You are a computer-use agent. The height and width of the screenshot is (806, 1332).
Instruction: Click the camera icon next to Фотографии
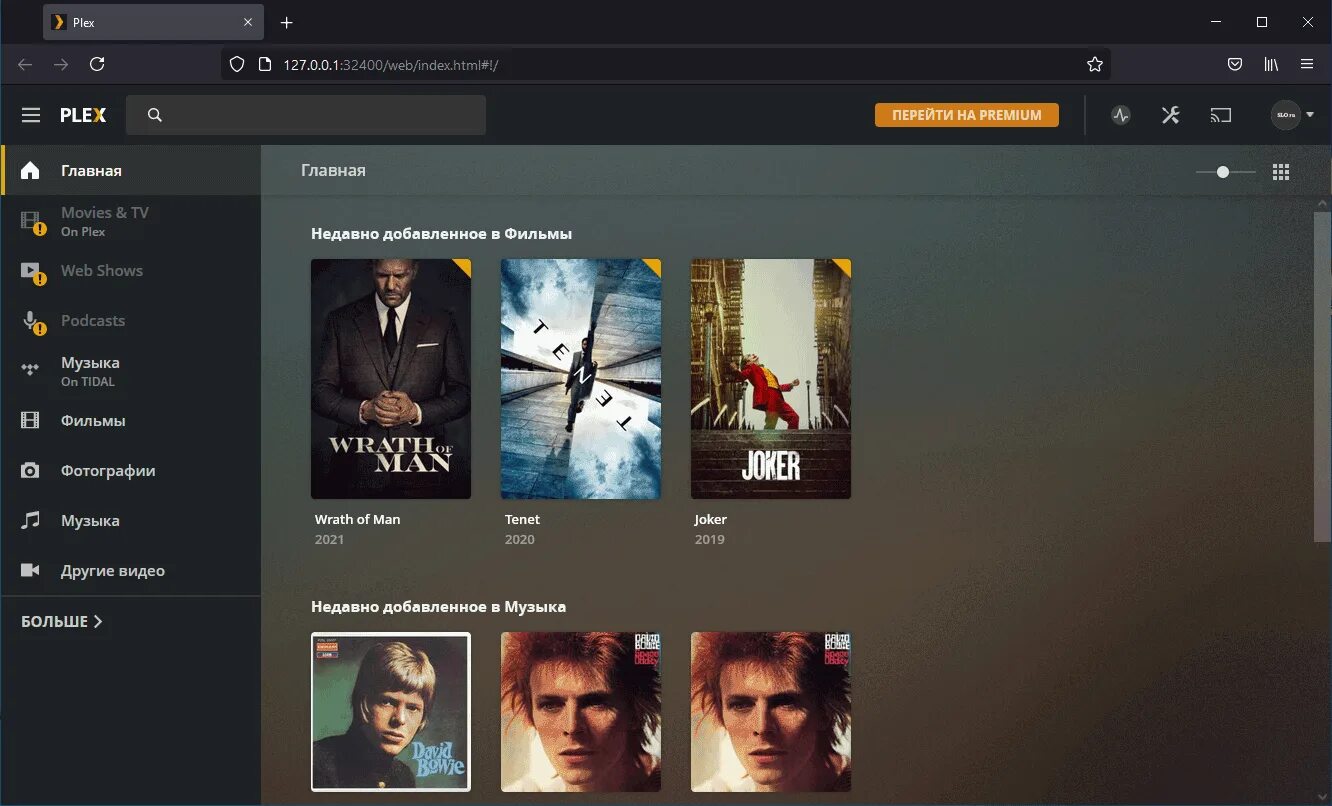click(31, 471)
